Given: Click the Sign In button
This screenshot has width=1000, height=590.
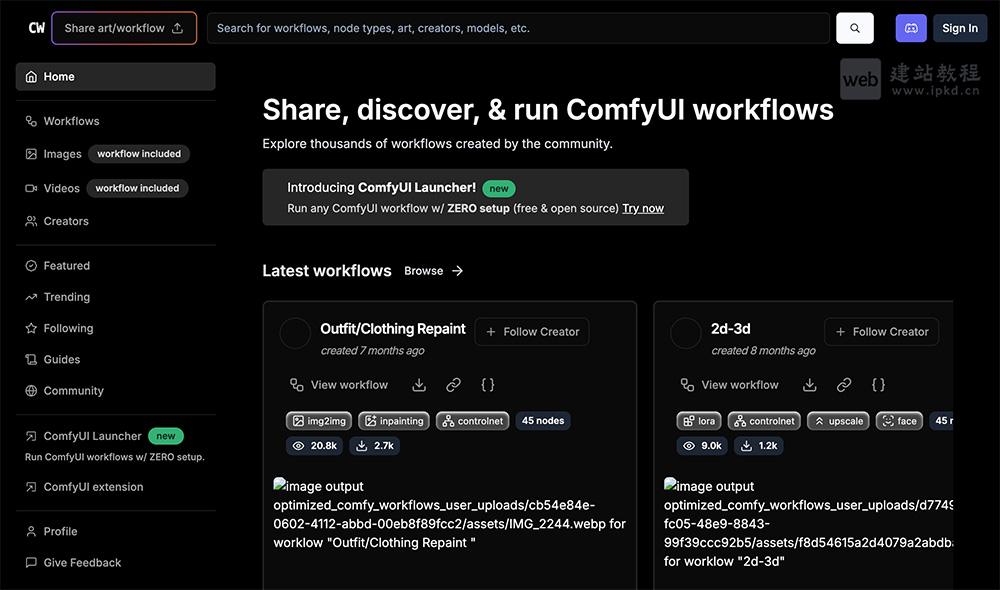Looking at the screenshot, I should click(958, 27).
